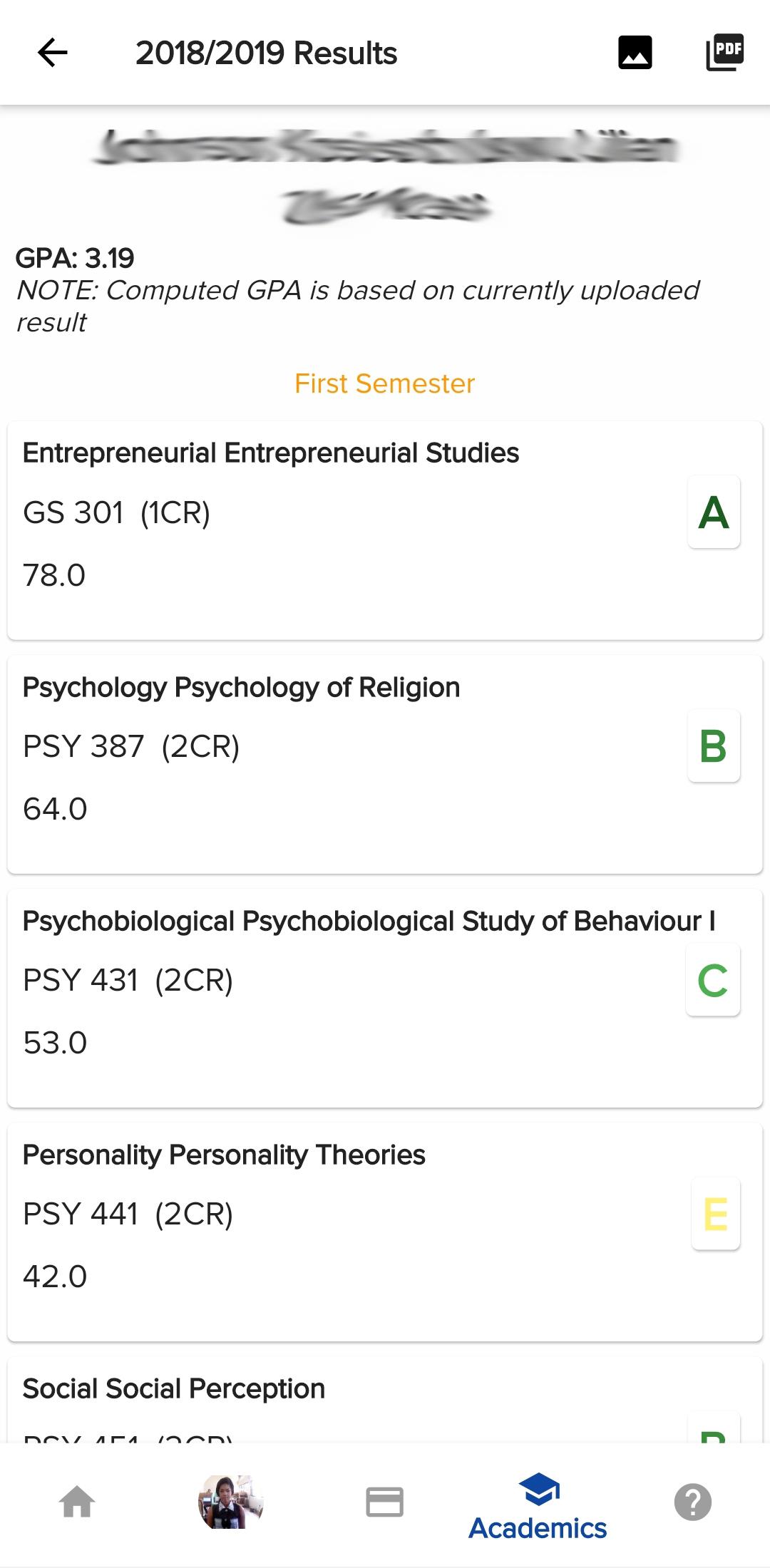770x1568 pixels.
Task: Tap the GPA: 3.19 text
Action: [75, 258]
